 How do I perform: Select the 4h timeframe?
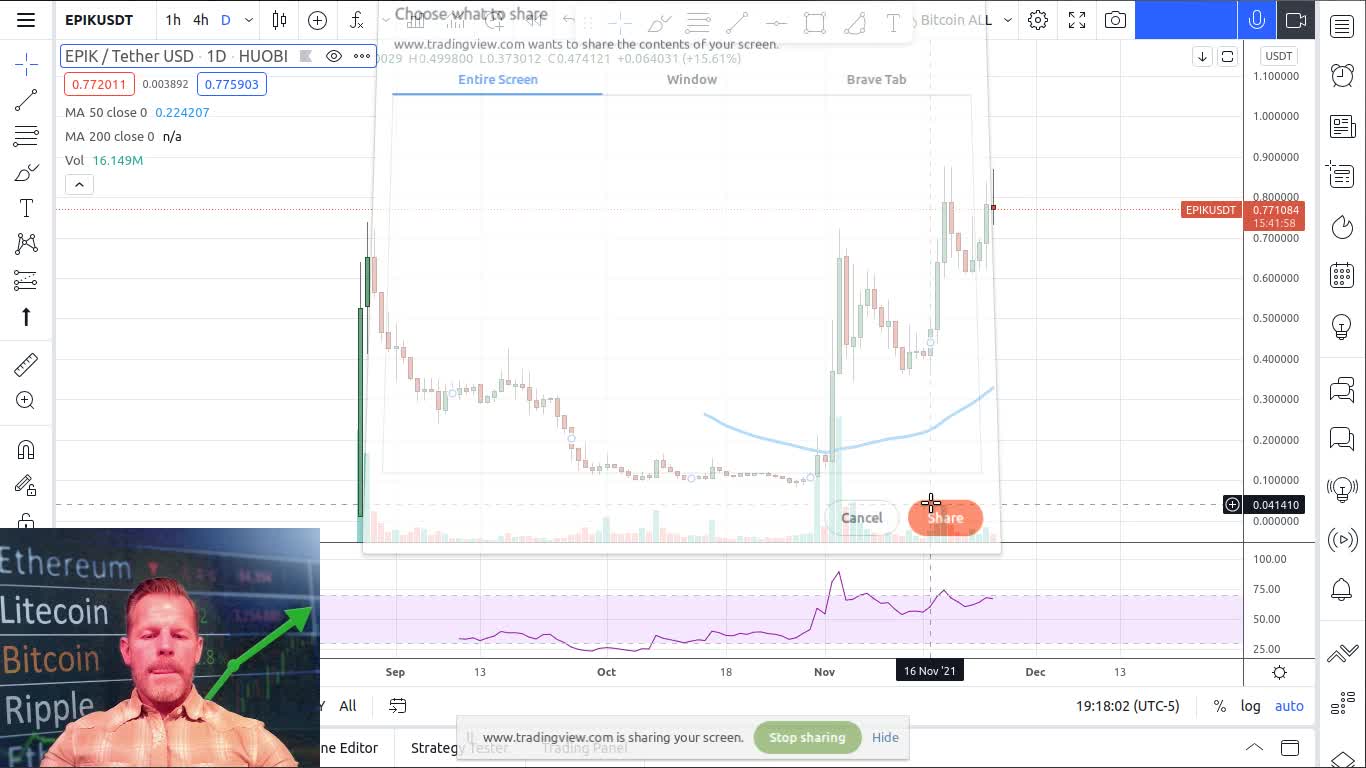[x=201, y=20]
